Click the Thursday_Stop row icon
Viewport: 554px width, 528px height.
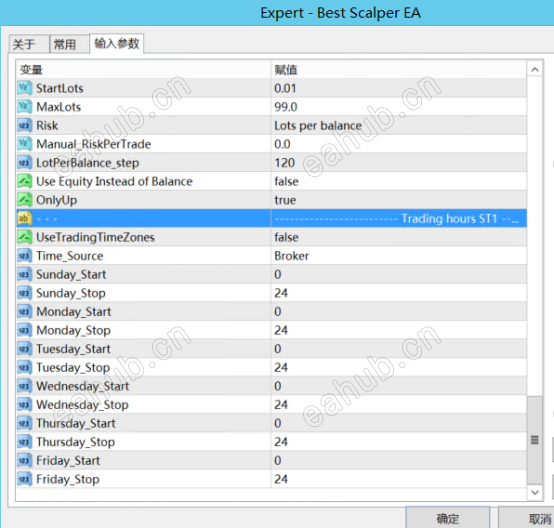pyautogui.click(x=24, y=442)
